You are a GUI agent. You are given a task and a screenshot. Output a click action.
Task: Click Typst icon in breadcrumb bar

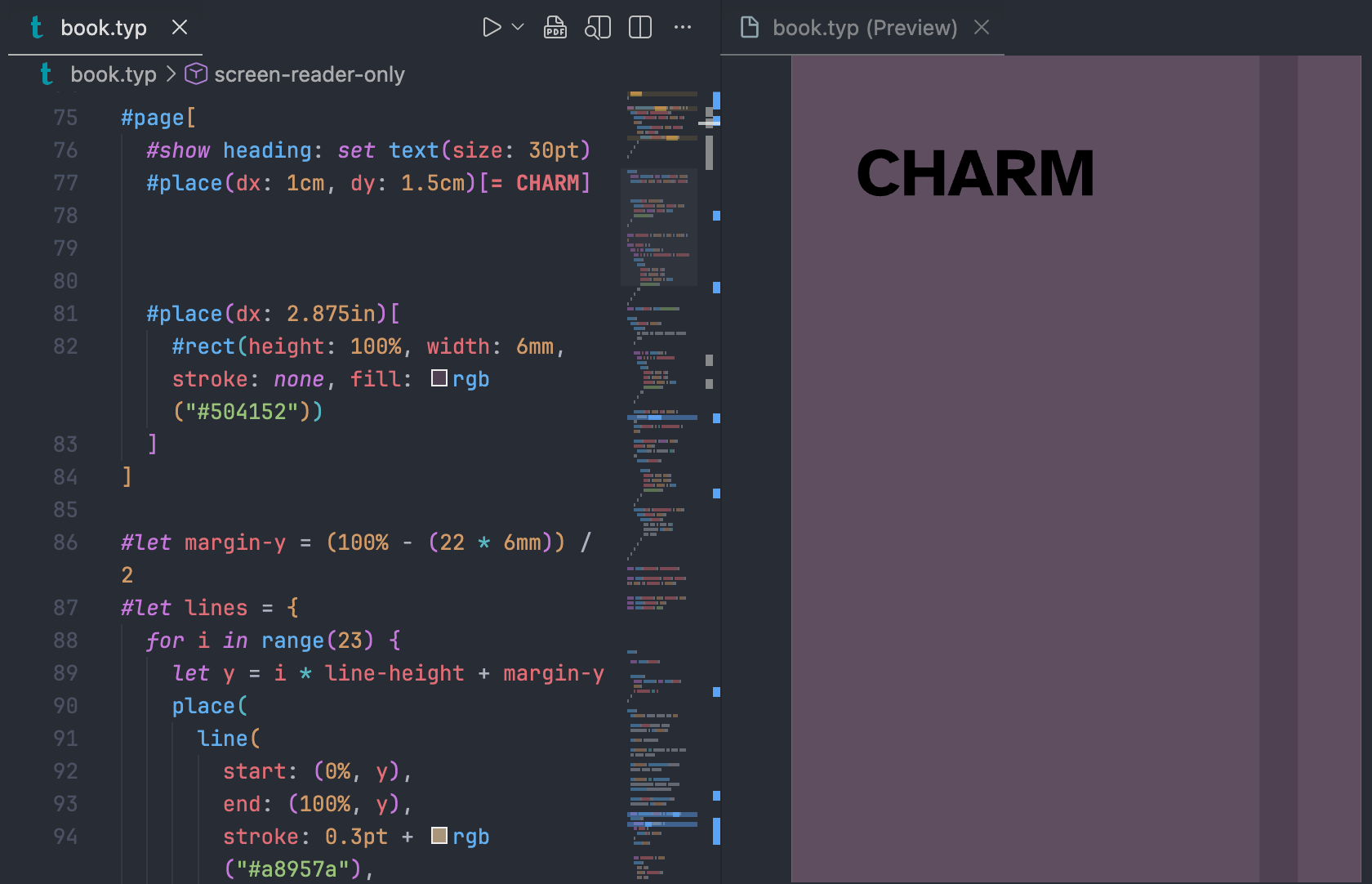click(x=47, y=74)
